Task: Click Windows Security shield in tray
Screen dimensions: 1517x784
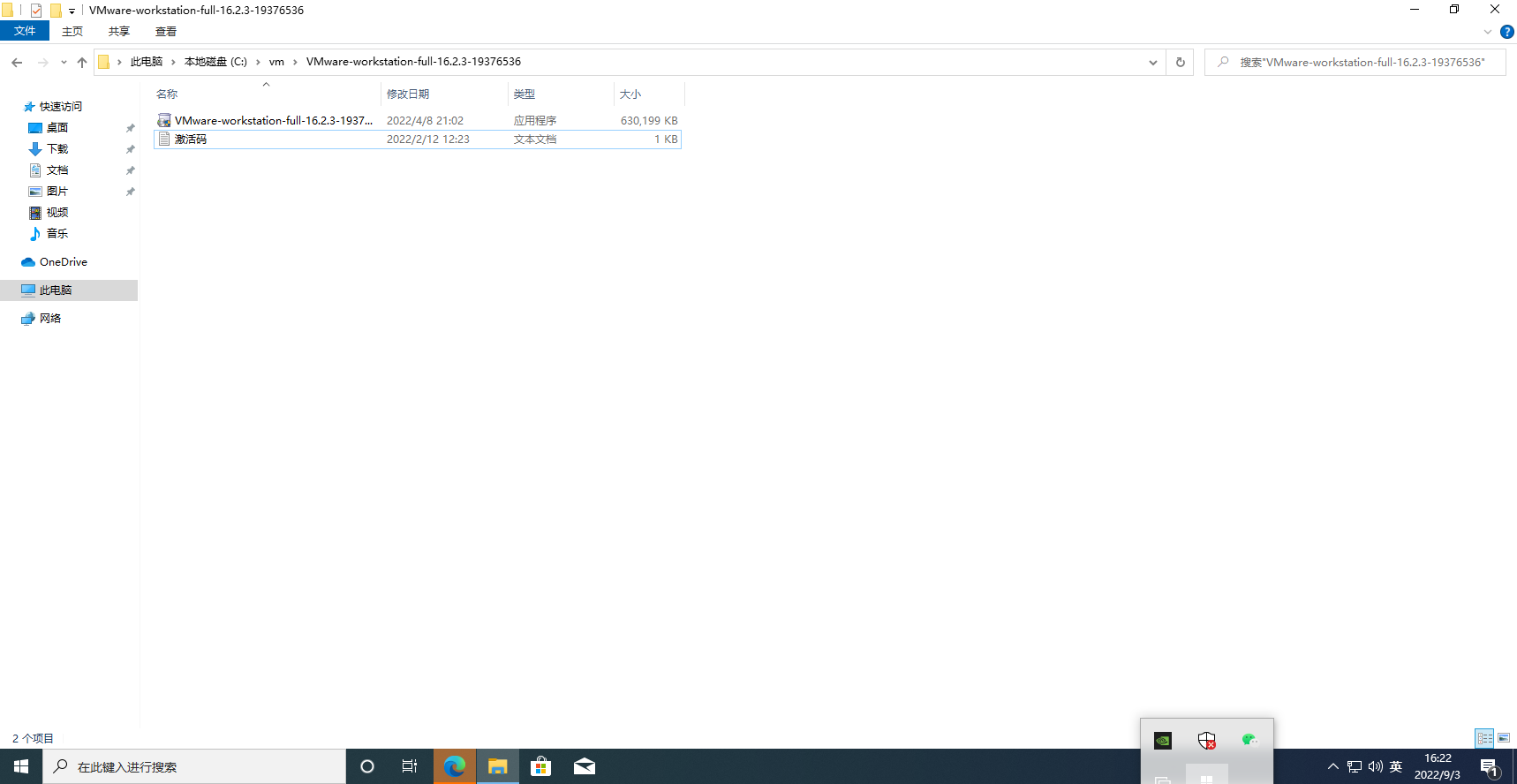Action: pos(1206,741)
